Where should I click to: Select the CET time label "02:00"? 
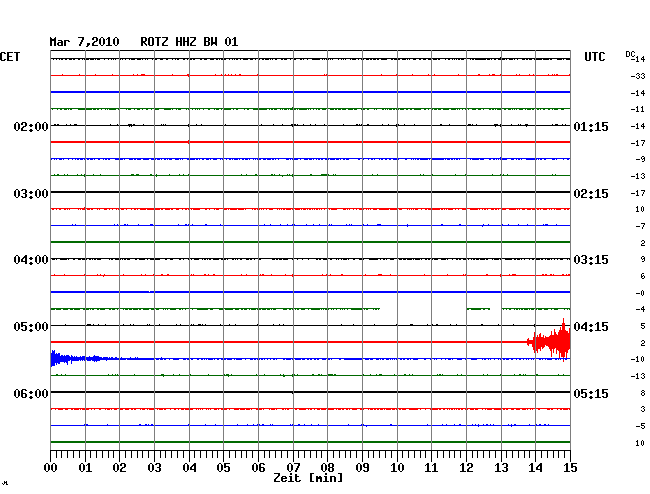point(31,126)
